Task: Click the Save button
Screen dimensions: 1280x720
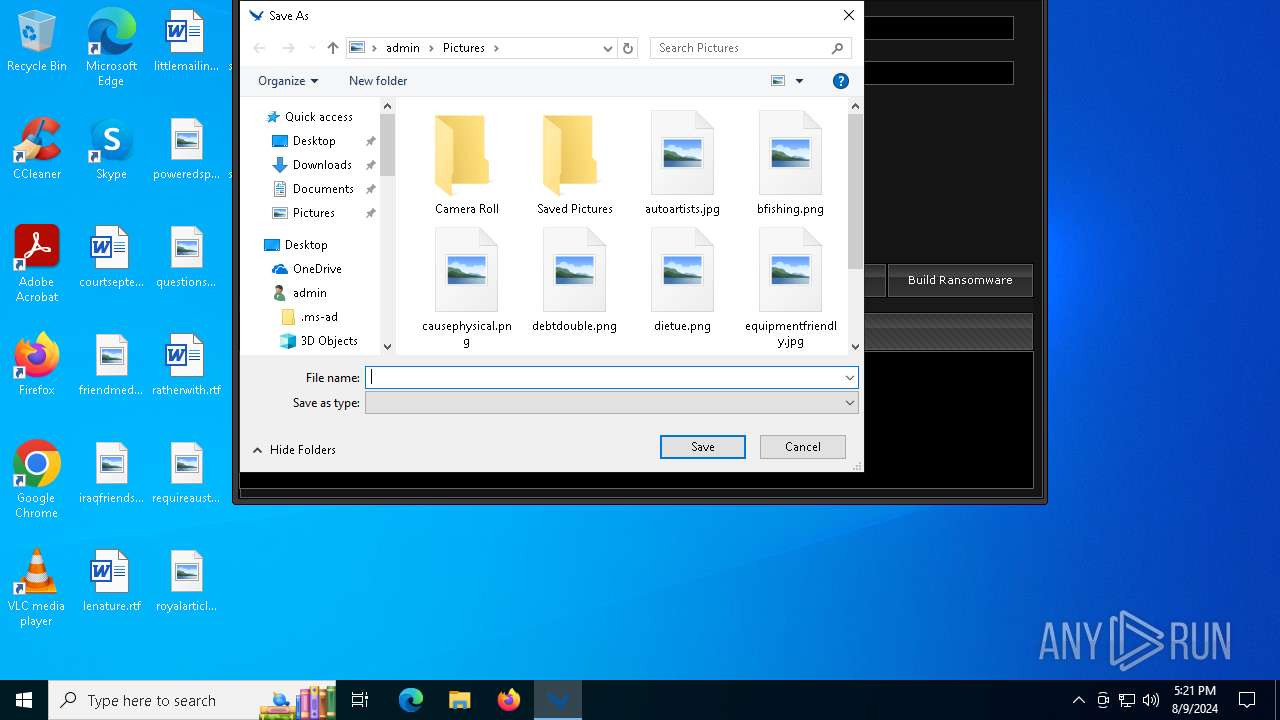Action: click(703, 447)
